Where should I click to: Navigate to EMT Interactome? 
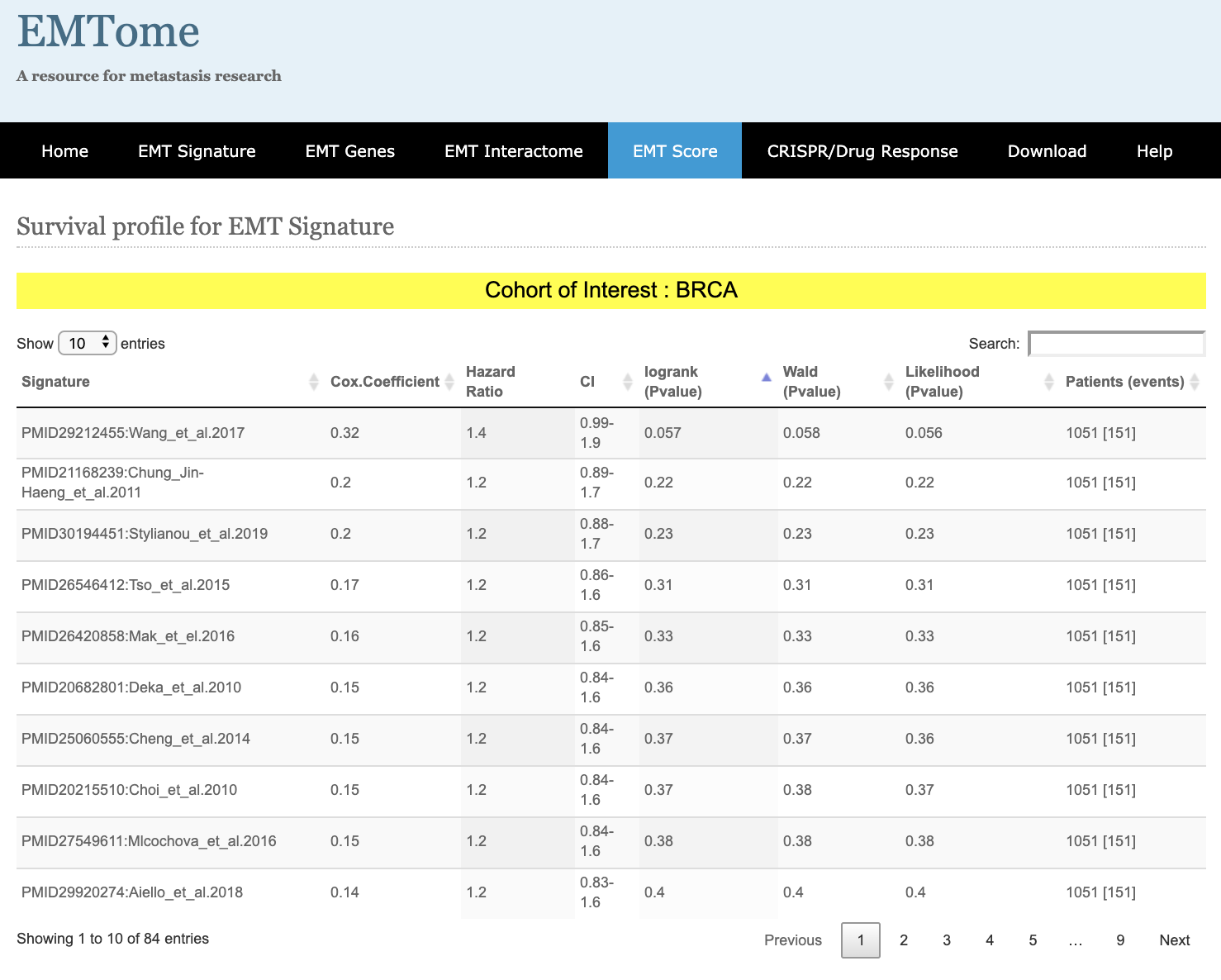click(x=514, y=151)
